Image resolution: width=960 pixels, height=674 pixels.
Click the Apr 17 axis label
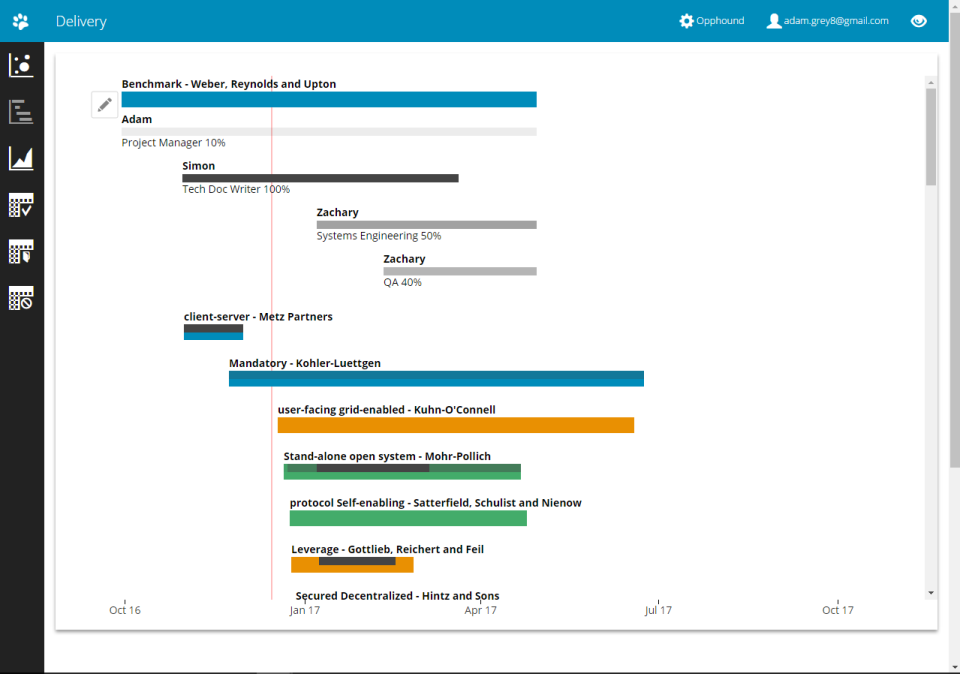click(x=481, y=610)
